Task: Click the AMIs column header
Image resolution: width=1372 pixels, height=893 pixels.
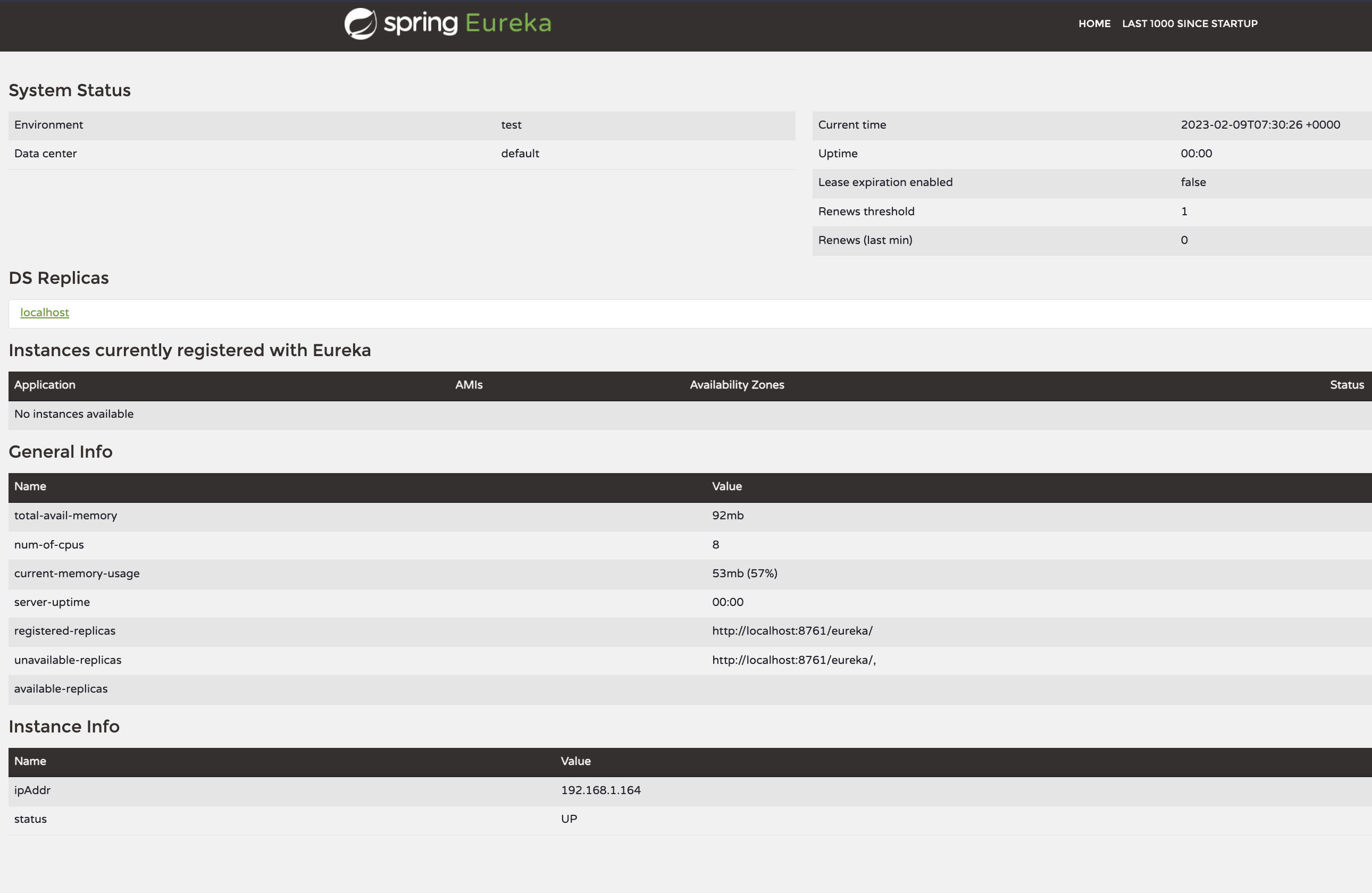Action: [469, 385]
